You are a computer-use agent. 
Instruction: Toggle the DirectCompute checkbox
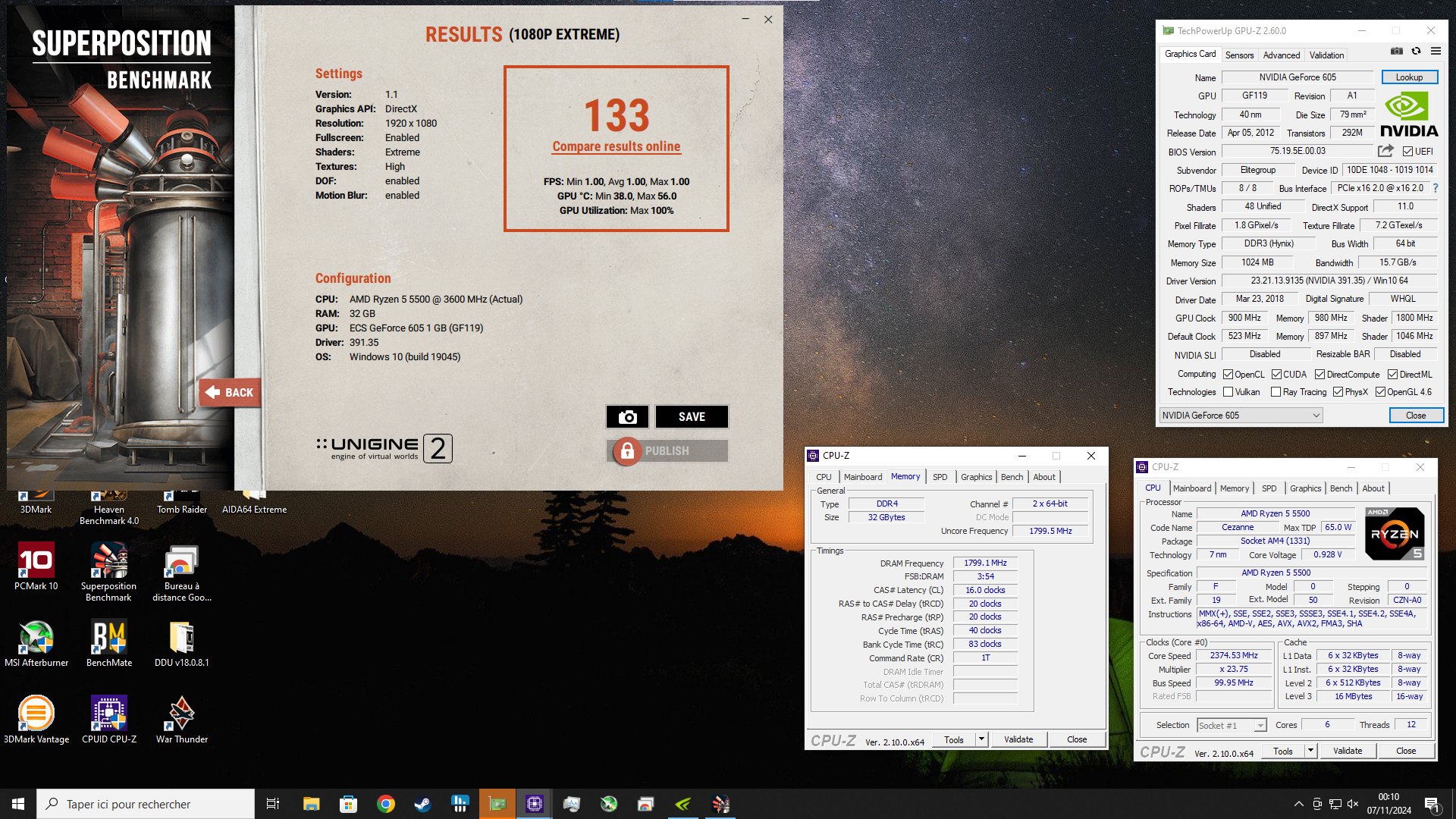click(x=1319, y=375)
